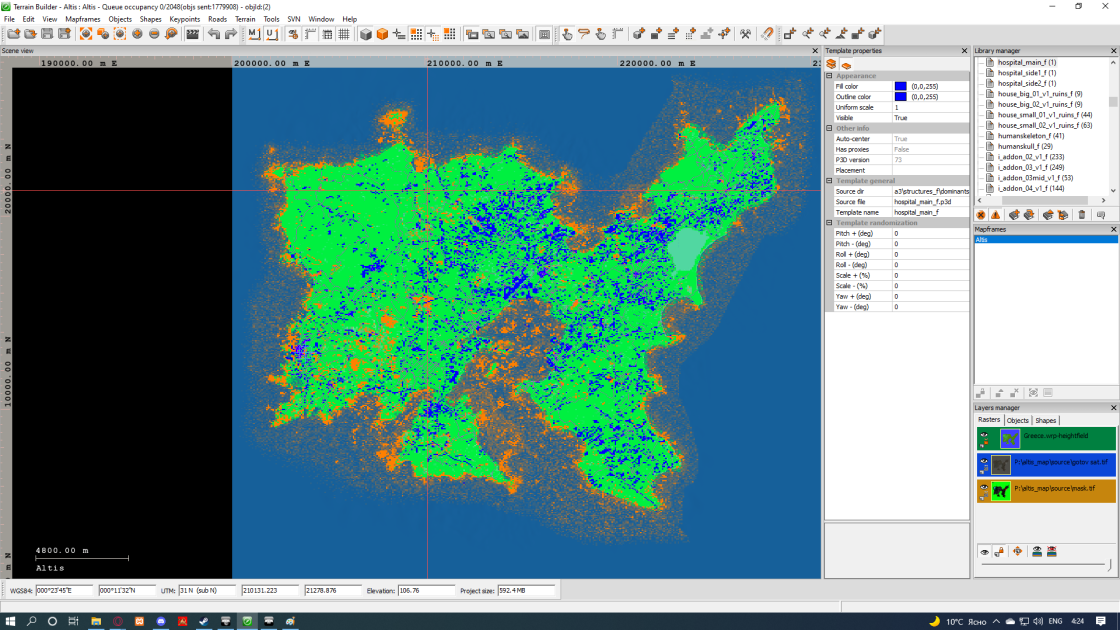1120x630 pixels.
Task: Open the Roads menu
Action: click(217, 19)
